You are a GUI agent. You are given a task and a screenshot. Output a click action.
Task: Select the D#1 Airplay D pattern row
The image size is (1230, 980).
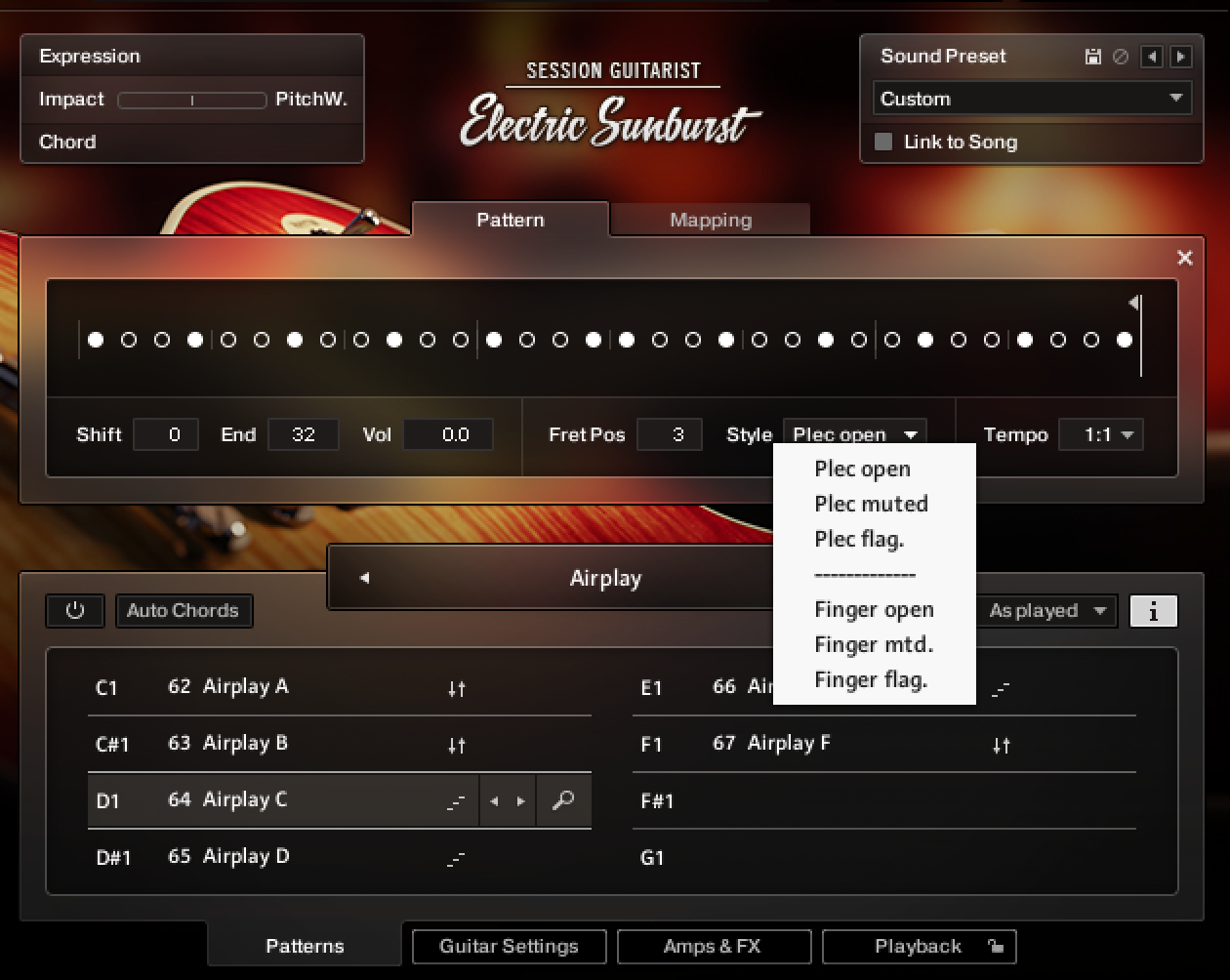(x=340, y=857)
